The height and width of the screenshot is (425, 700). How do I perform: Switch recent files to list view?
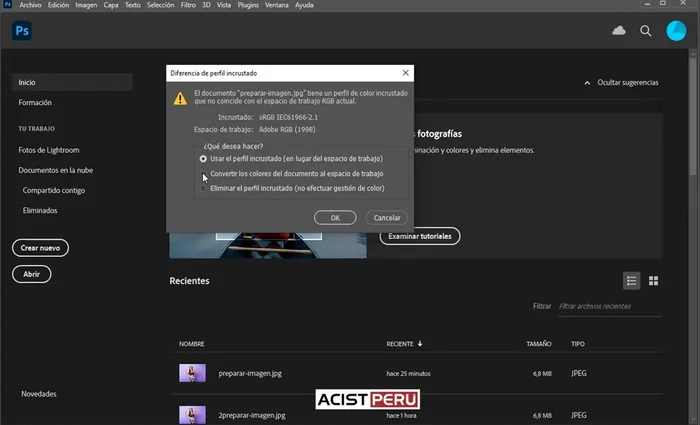[x=631, y=281]
